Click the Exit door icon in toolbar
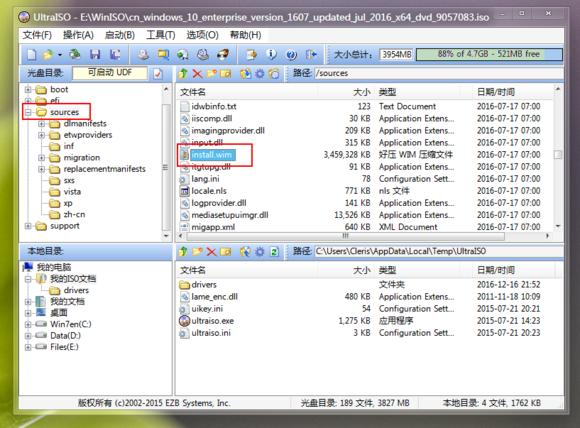 click(311, 55)
